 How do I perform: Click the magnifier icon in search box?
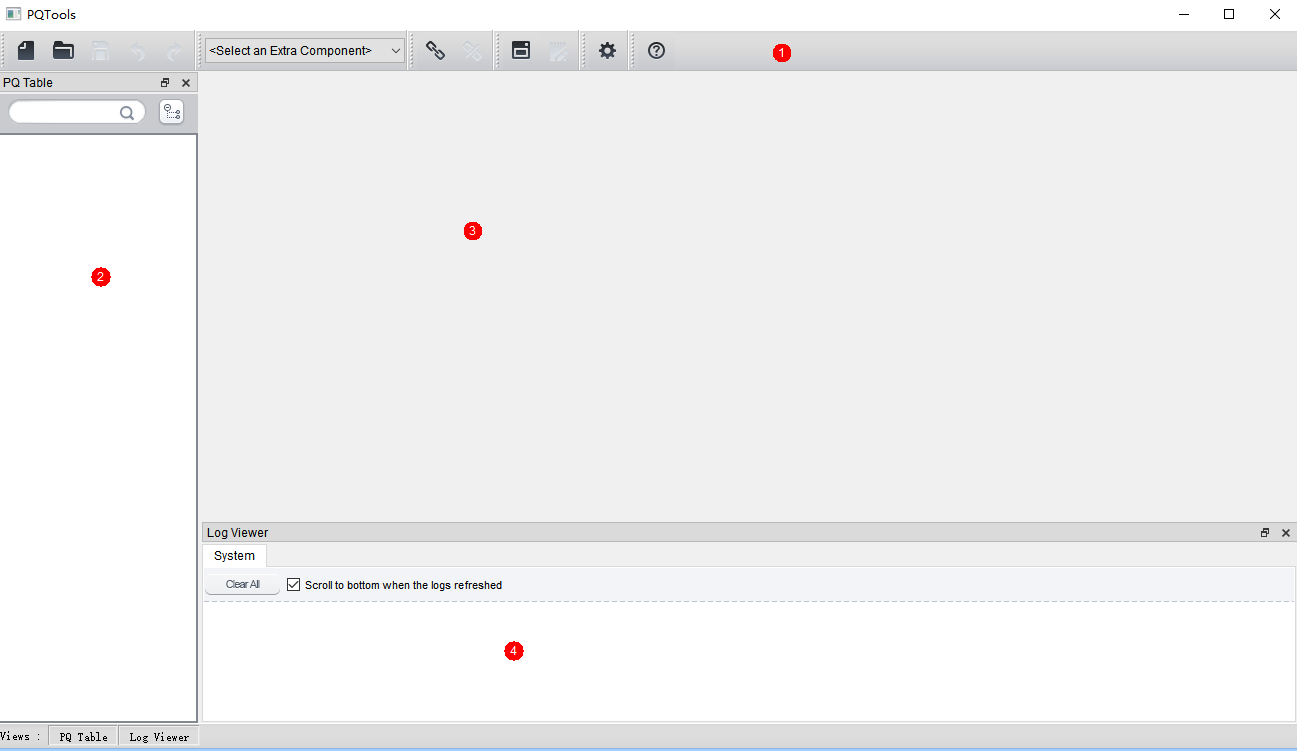[127, 113]
